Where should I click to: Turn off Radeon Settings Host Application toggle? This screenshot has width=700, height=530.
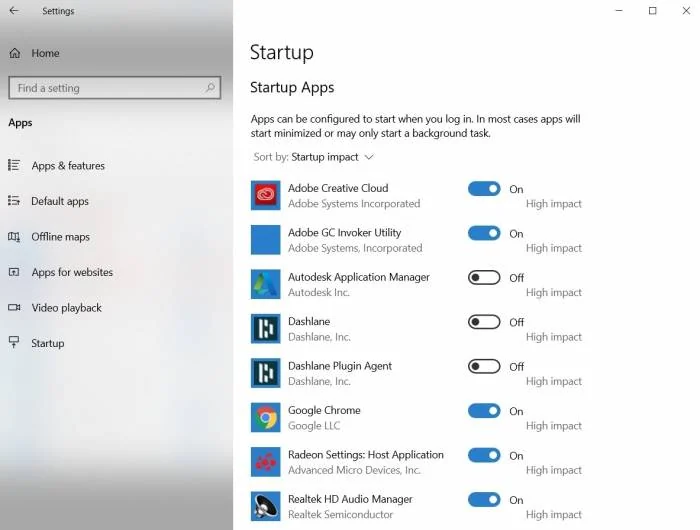(484, 455)
